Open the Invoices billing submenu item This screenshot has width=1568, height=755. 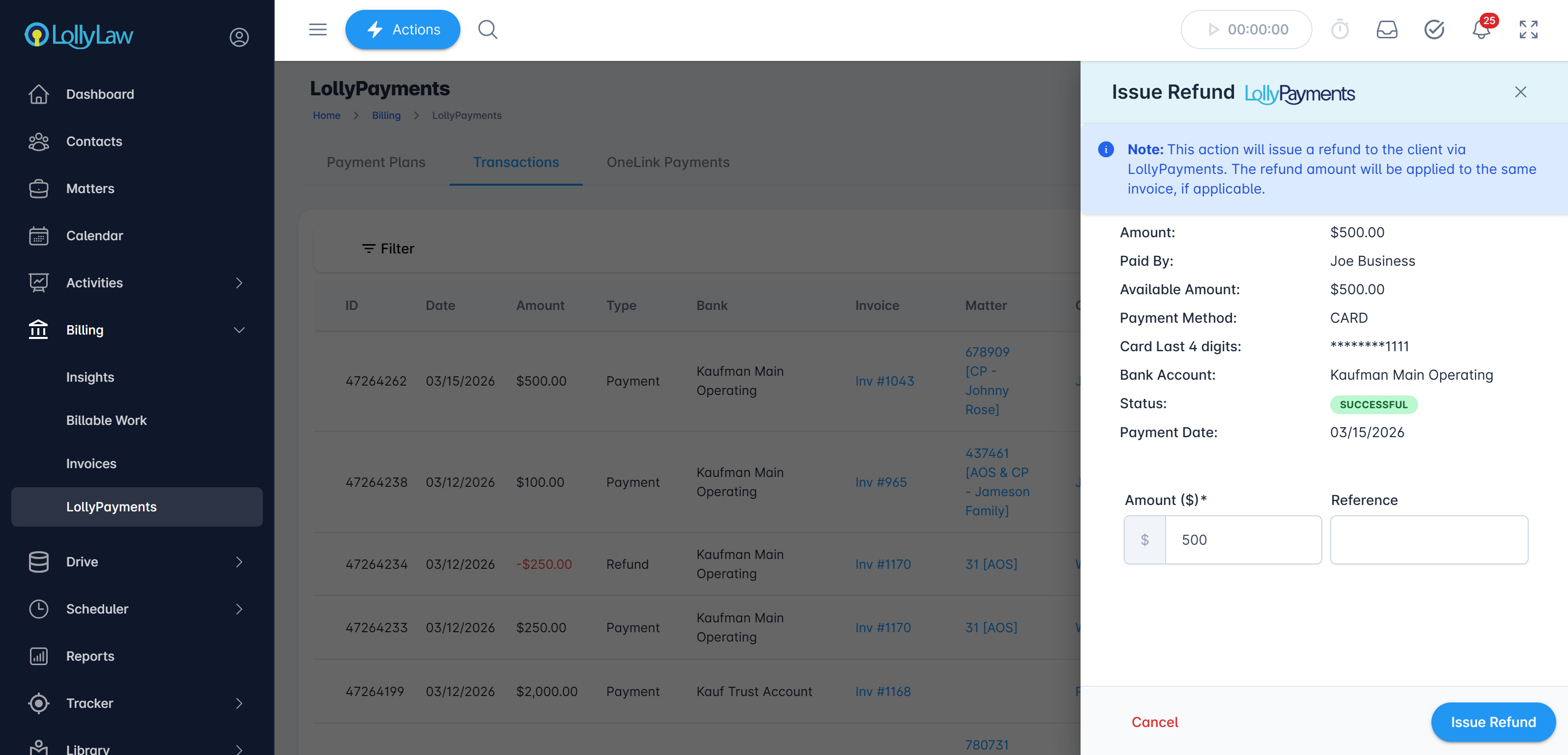point(91,463)
